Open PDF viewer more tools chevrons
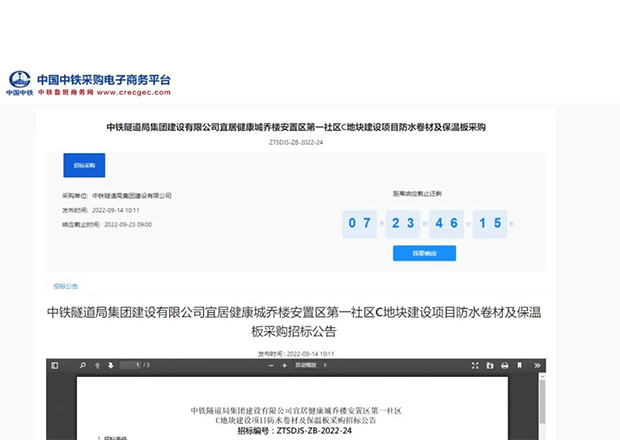Image resolution: width=620 pixels, height=440 pixels. 537,366
